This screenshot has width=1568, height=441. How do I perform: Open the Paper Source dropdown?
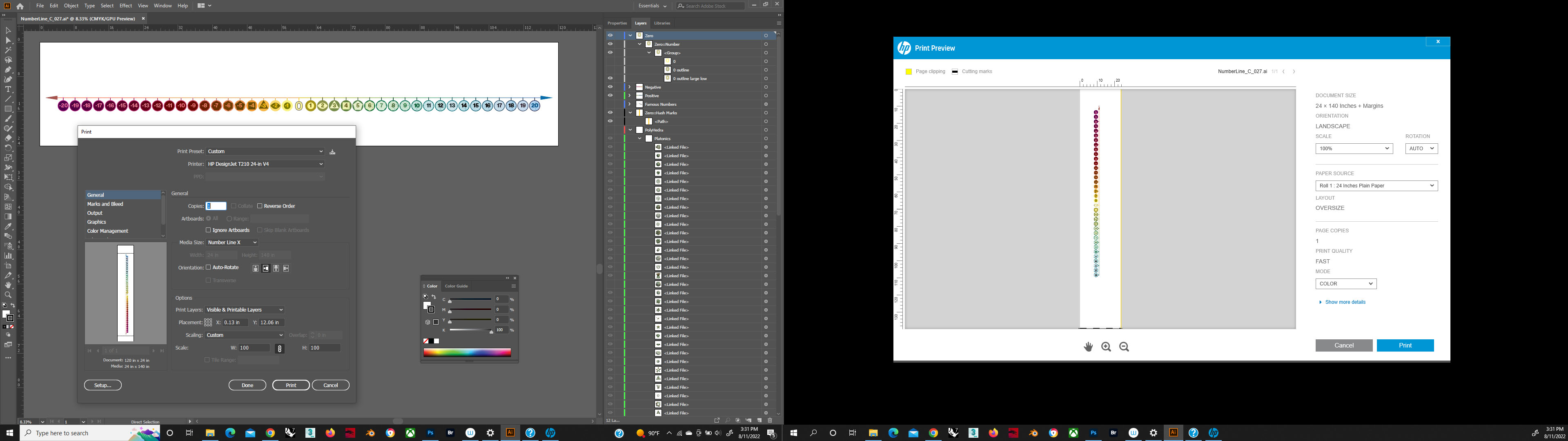(1376, 186)
